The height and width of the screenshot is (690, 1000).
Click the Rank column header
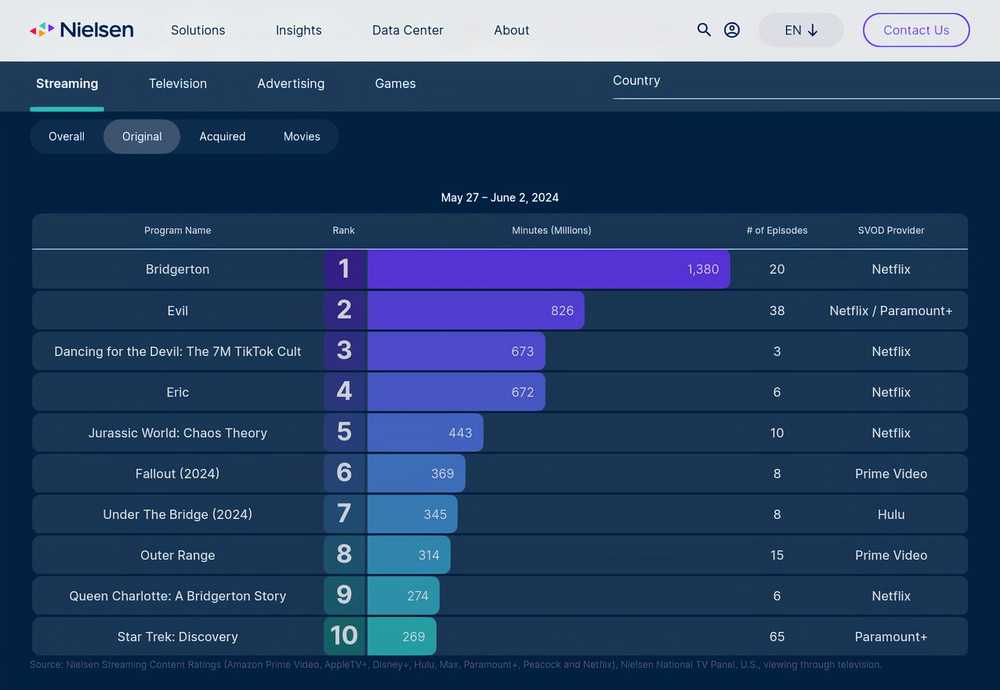click(x=344, y=230)
